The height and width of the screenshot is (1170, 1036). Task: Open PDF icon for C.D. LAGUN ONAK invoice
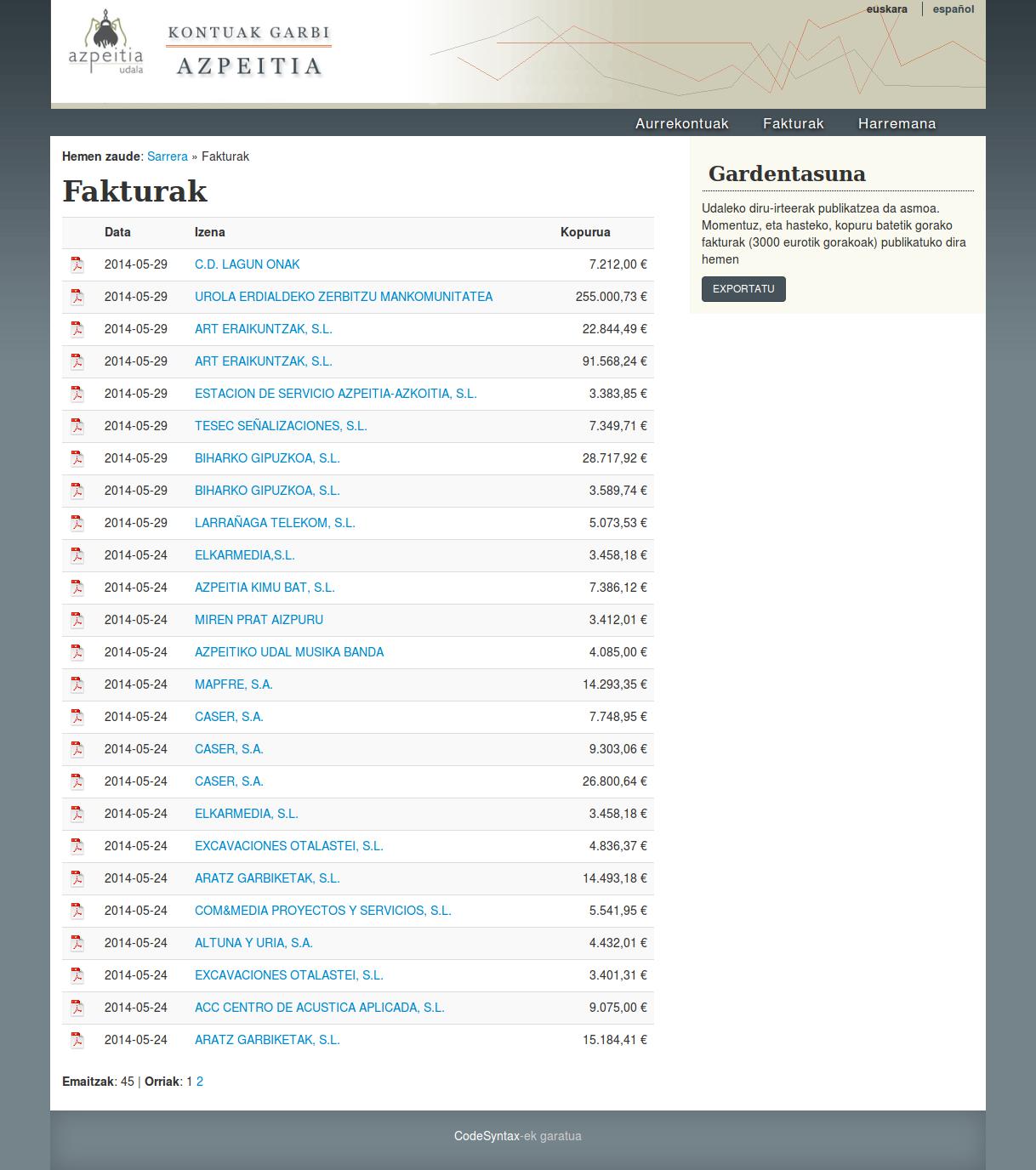77,264
